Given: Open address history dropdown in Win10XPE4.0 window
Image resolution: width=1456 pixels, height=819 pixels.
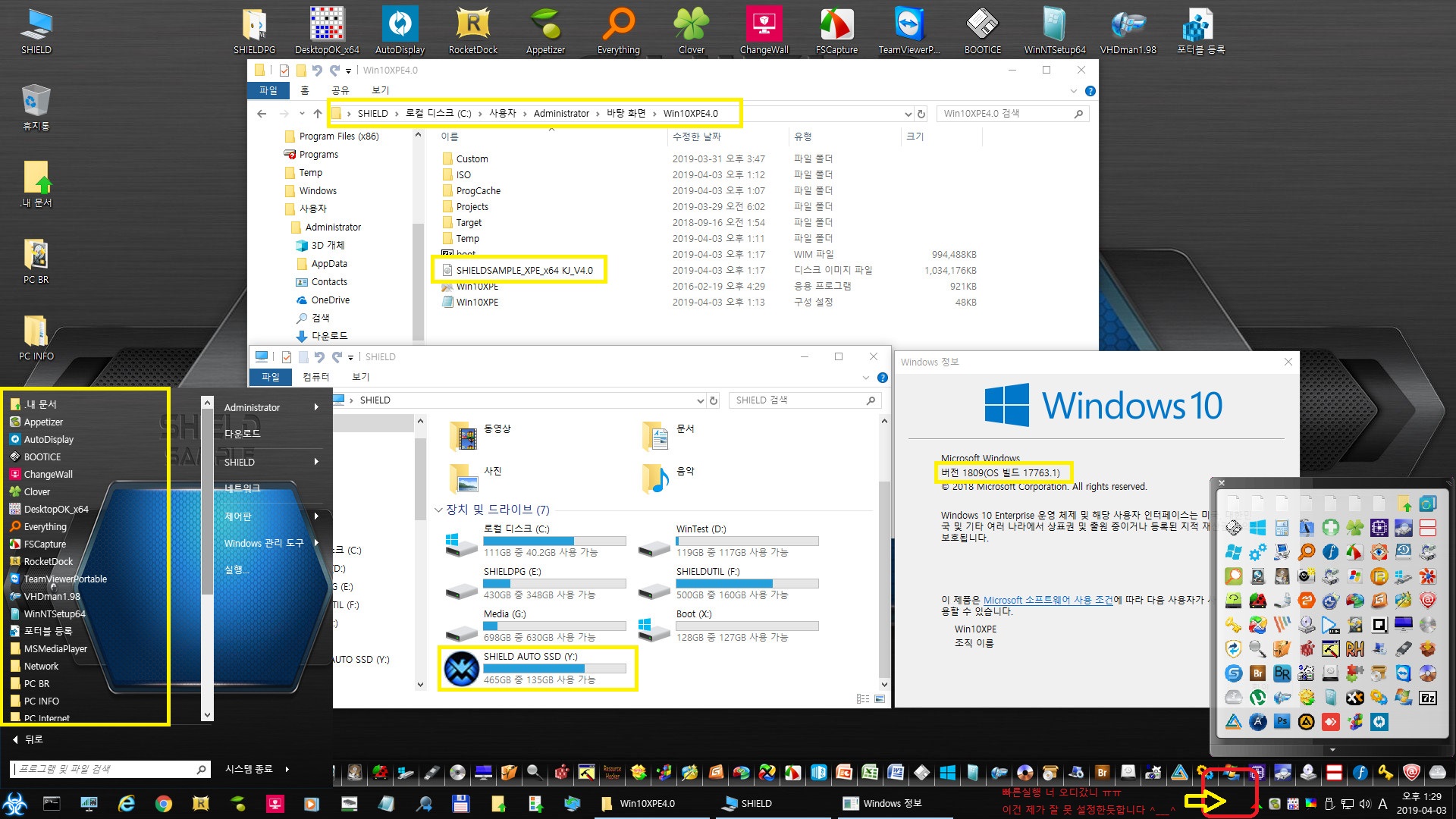Looking at the screenshot, I should (908, 114).
